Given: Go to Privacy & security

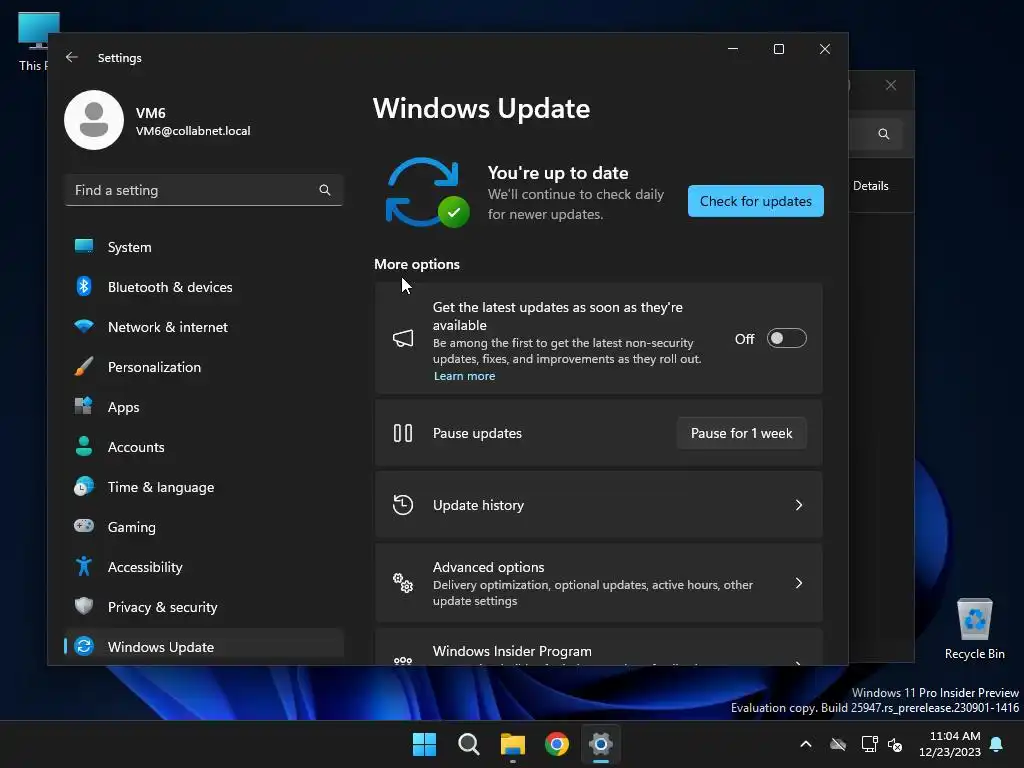Looking at the screenshot, I should [204, 607].
